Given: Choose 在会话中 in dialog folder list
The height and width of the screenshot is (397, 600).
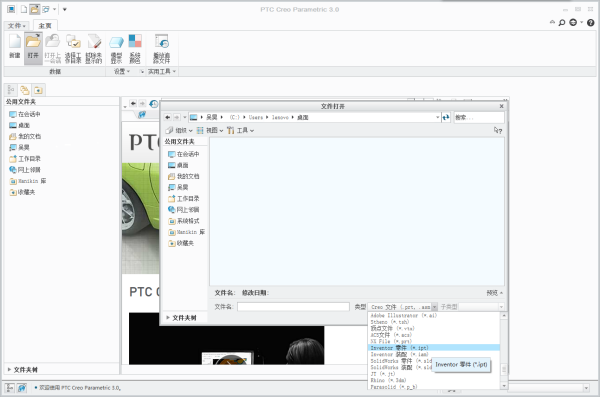Looking at the screenshot, I should click(x=184, y=154).
